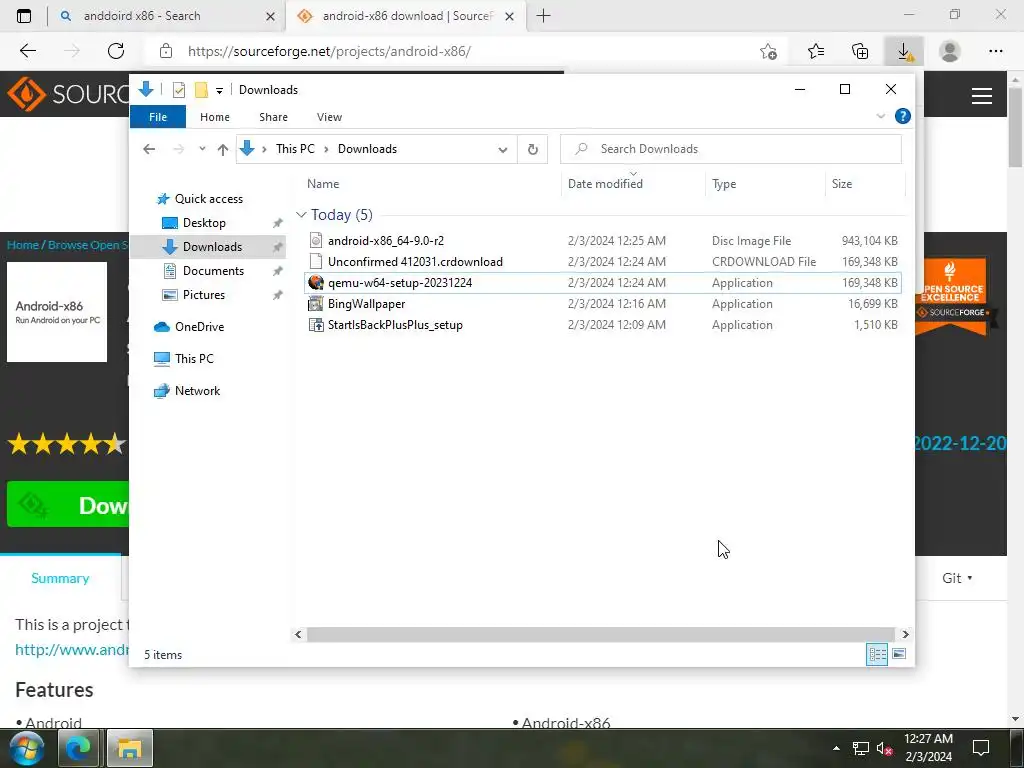The height and width of the screenshot is (768, 1024).
Task: Go back in Edge browser
Action: [x=27, y=51]
